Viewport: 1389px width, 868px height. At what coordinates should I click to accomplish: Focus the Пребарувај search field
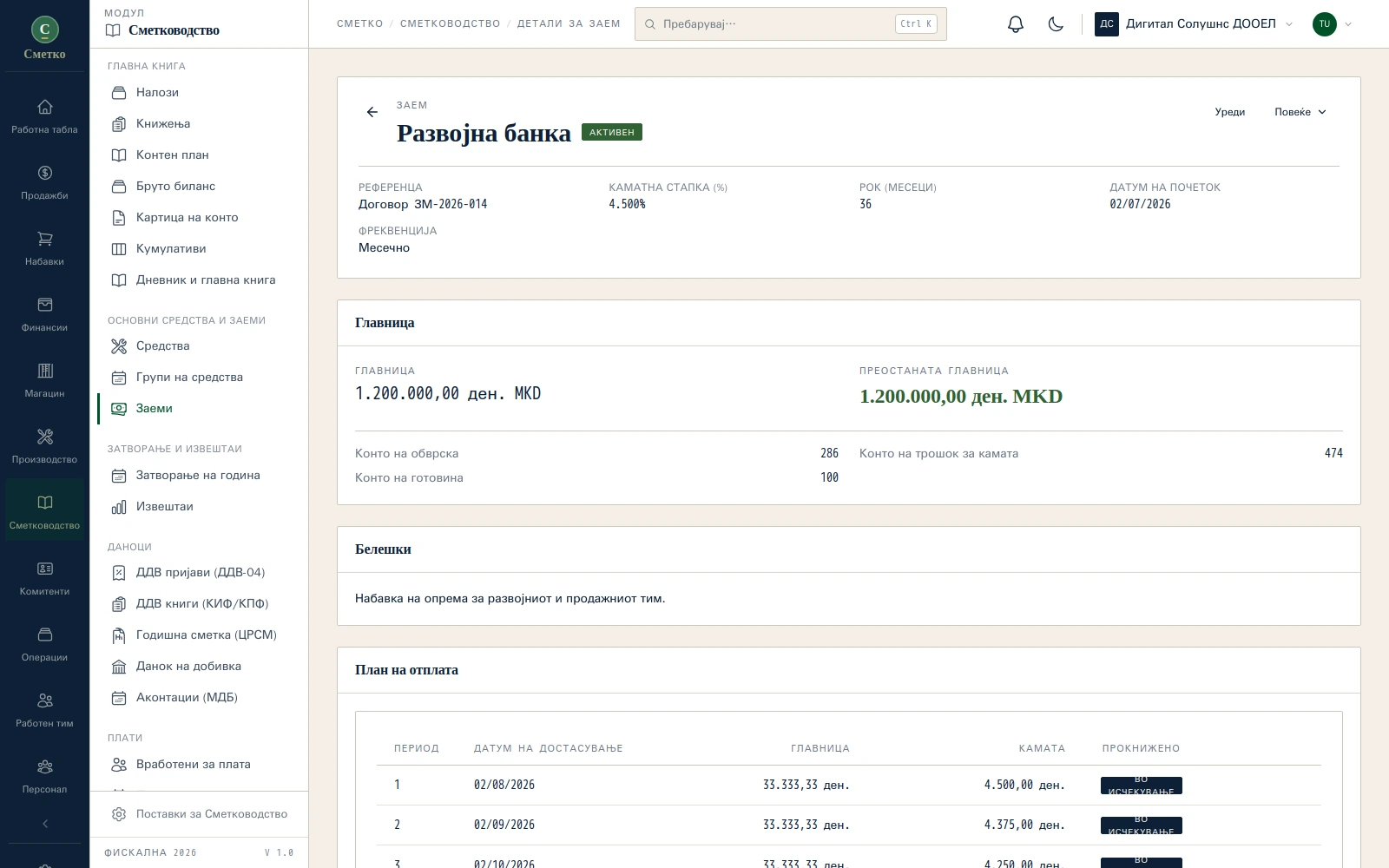point(791,24)
